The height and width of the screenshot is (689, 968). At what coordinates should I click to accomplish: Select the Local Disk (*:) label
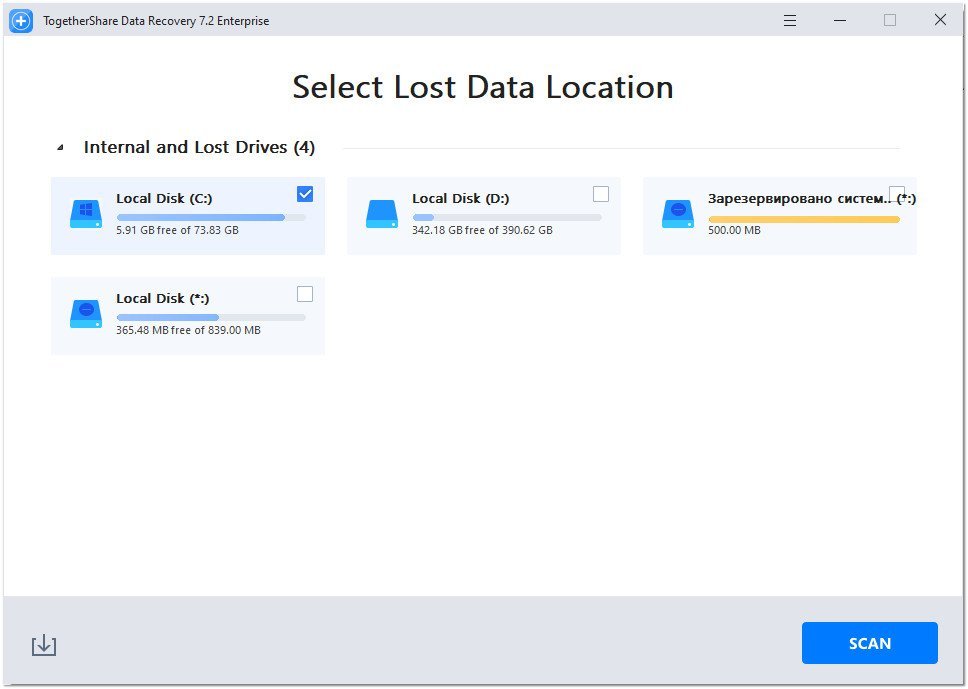pos(163,298)
